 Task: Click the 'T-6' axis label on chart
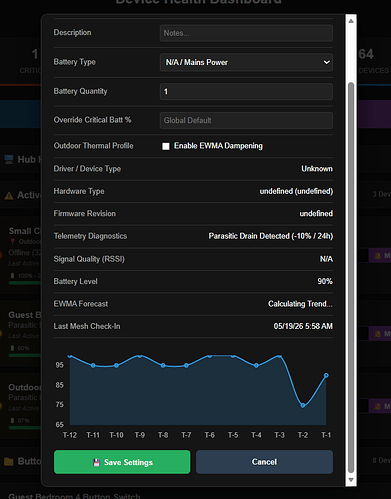point(210,435)
